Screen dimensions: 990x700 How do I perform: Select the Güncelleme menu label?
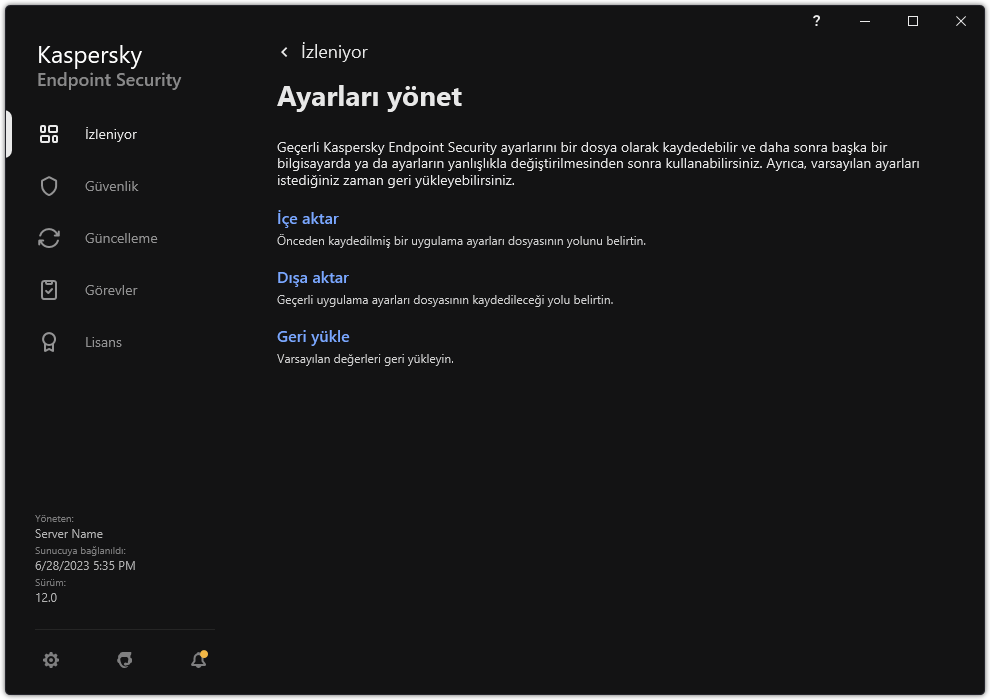121,238
